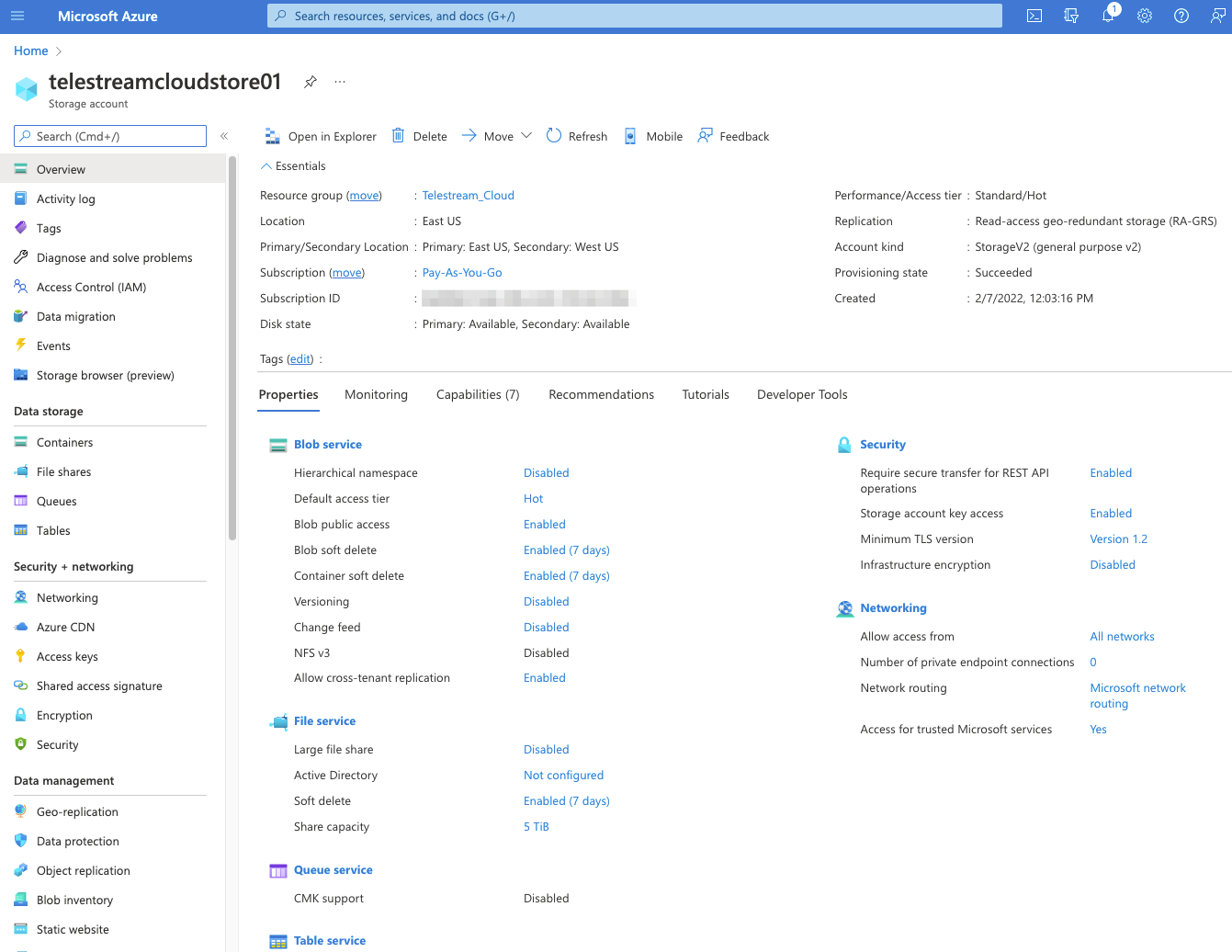Click the sidebar vertical scrollbar

pos(232,349)
